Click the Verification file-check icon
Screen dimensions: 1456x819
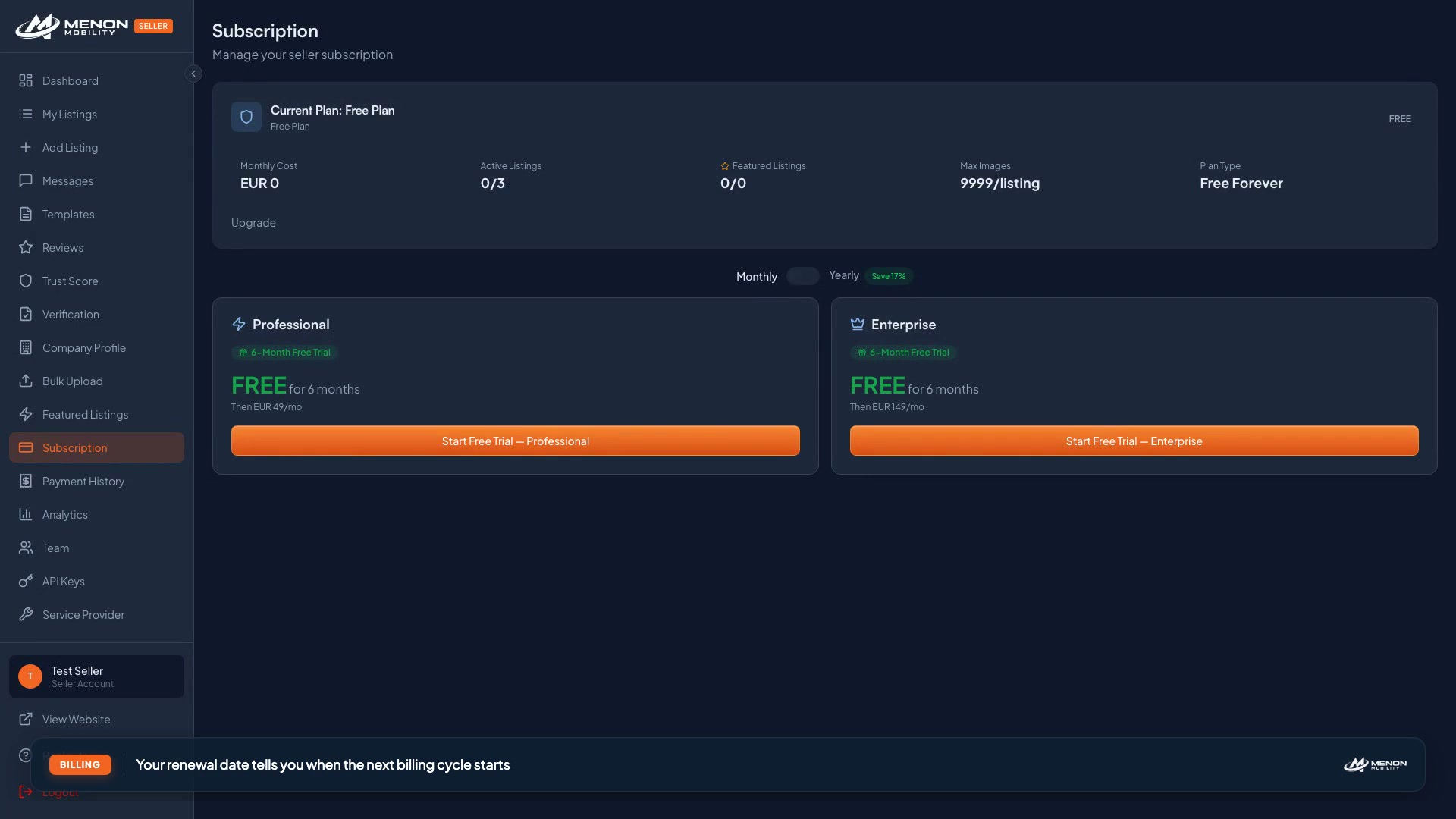(26, 314)
